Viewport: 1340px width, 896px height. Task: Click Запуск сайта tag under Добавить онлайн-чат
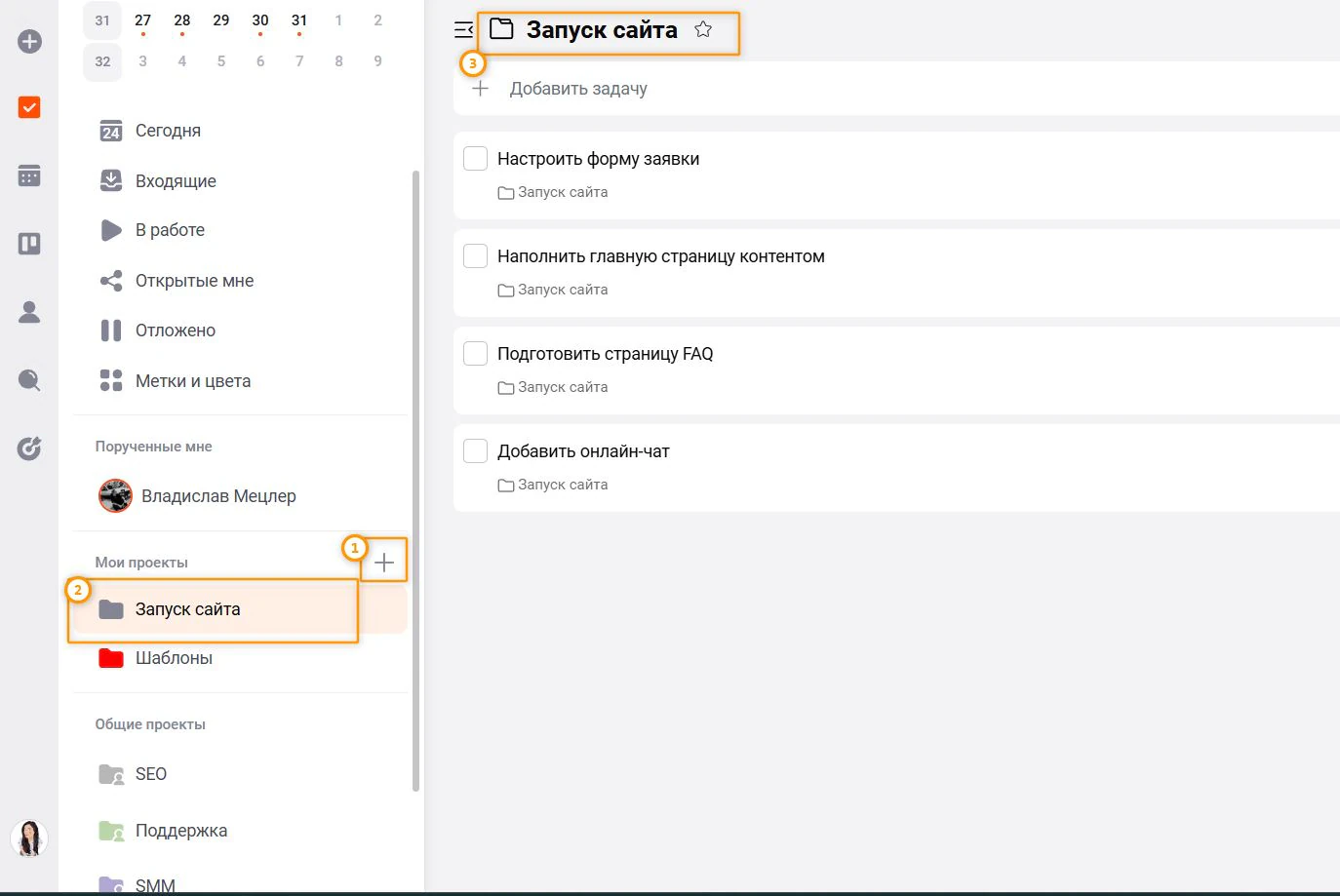click(x=553, y=485)
